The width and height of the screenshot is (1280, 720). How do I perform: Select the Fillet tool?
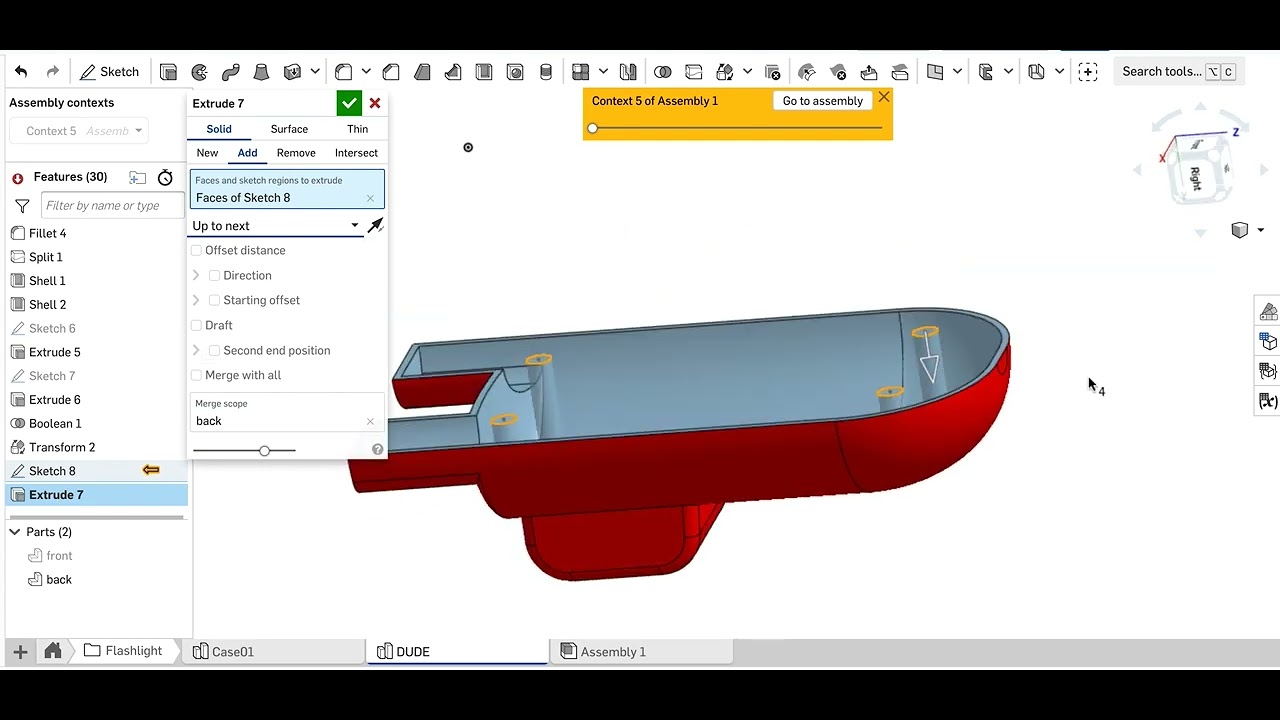[344, 72]
